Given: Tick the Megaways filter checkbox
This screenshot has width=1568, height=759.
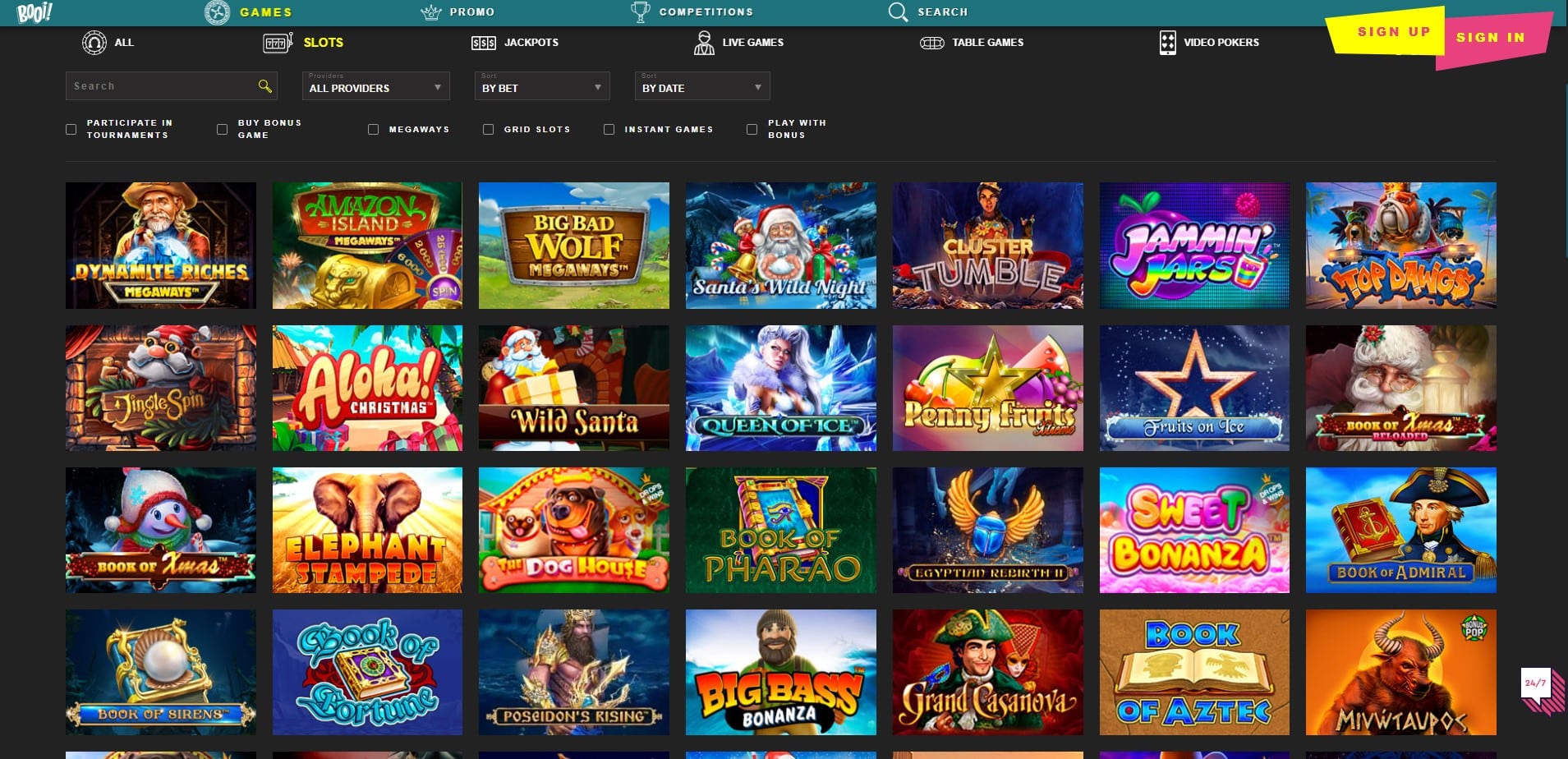Looking at the screenshot, I should (x=374, y=130).
